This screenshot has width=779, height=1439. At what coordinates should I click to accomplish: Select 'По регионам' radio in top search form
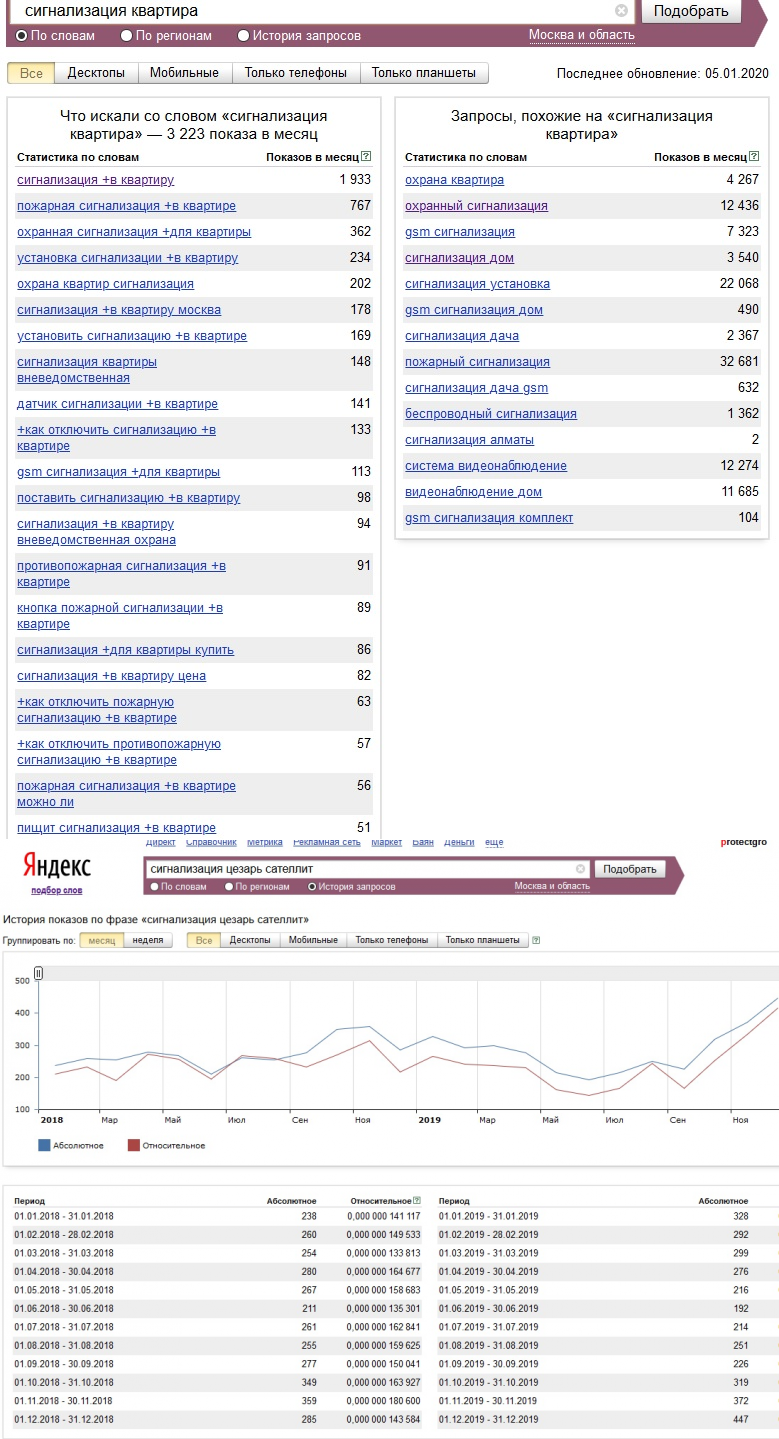tap(126, 36)
